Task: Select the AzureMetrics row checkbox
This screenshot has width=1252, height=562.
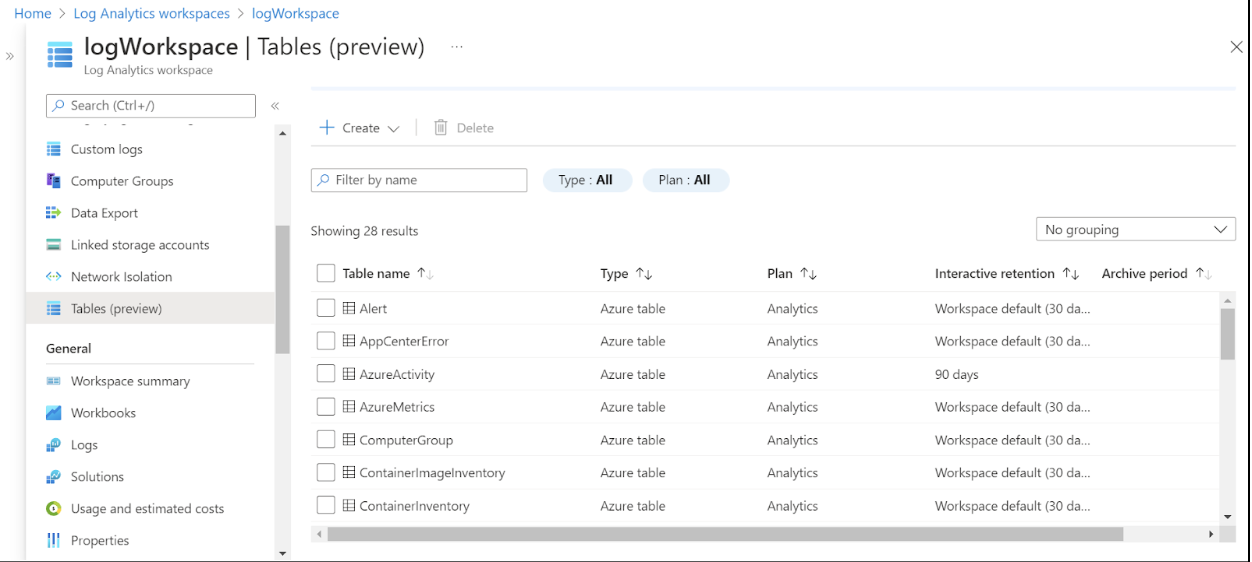Action: tap(325, 407)
